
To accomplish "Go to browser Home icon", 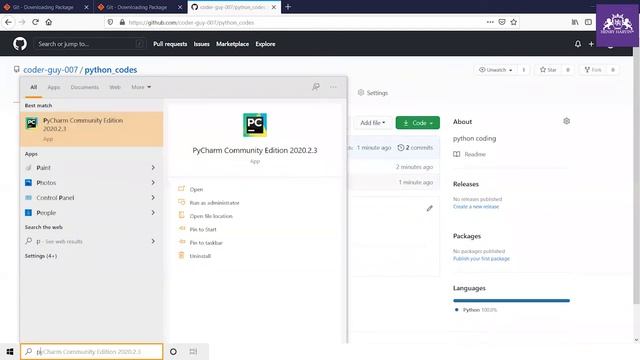I will click(49, 22).
